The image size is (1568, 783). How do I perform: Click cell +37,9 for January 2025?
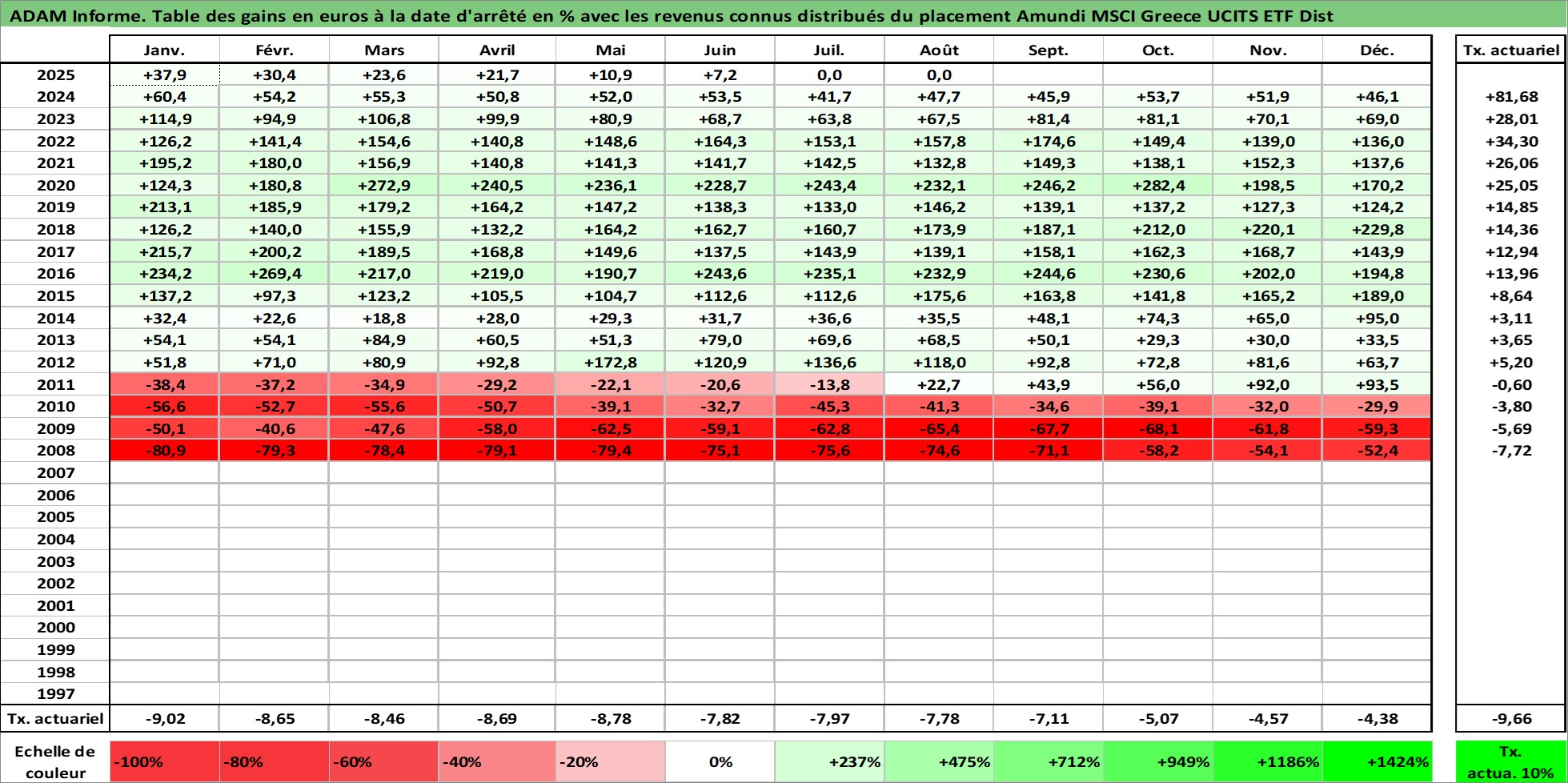[164, 74]
